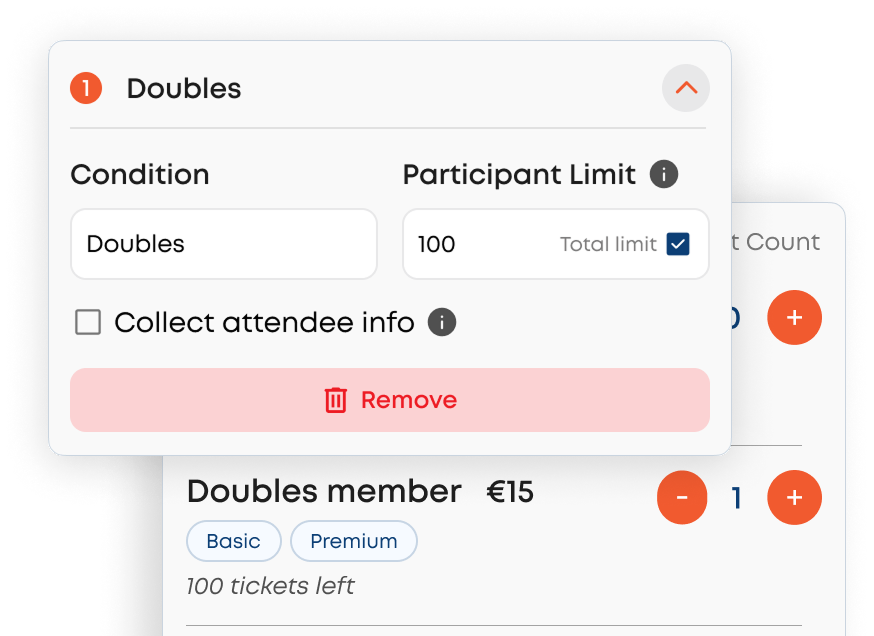
Task: Click the orange number 1 badge
Action: pos(86,88)
